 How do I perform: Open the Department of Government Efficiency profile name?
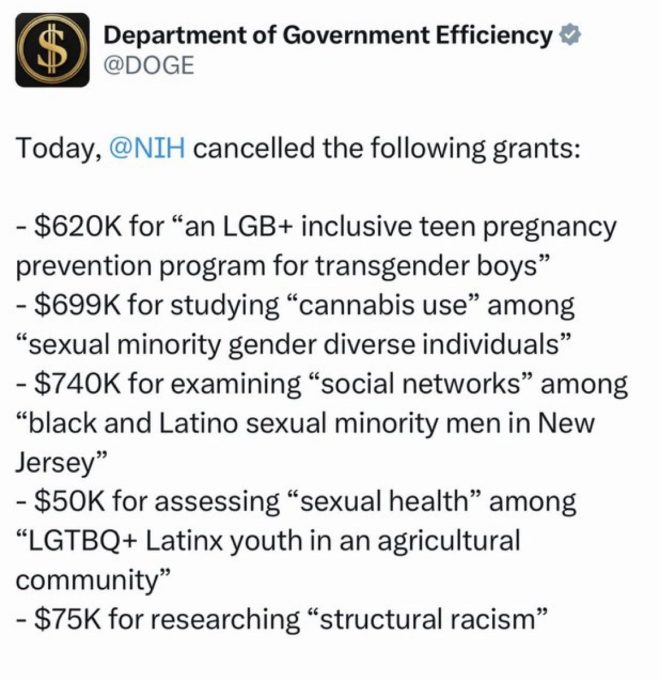pos(328,35)
